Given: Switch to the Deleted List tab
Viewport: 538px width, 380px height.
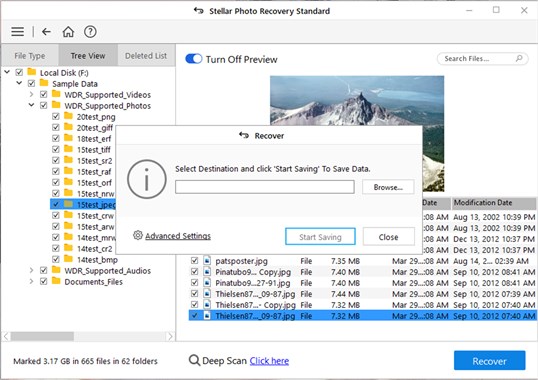Looking at the screenshot, I should pos(146,55).
